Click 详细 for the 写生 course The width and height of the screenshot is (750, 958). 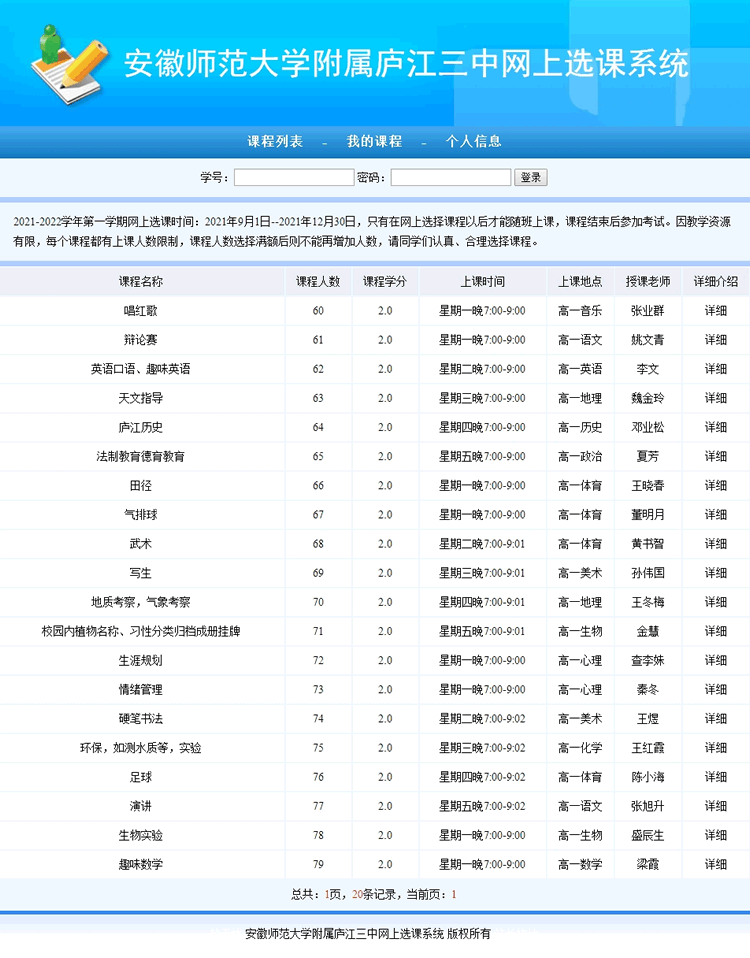[x=715, y=573]
